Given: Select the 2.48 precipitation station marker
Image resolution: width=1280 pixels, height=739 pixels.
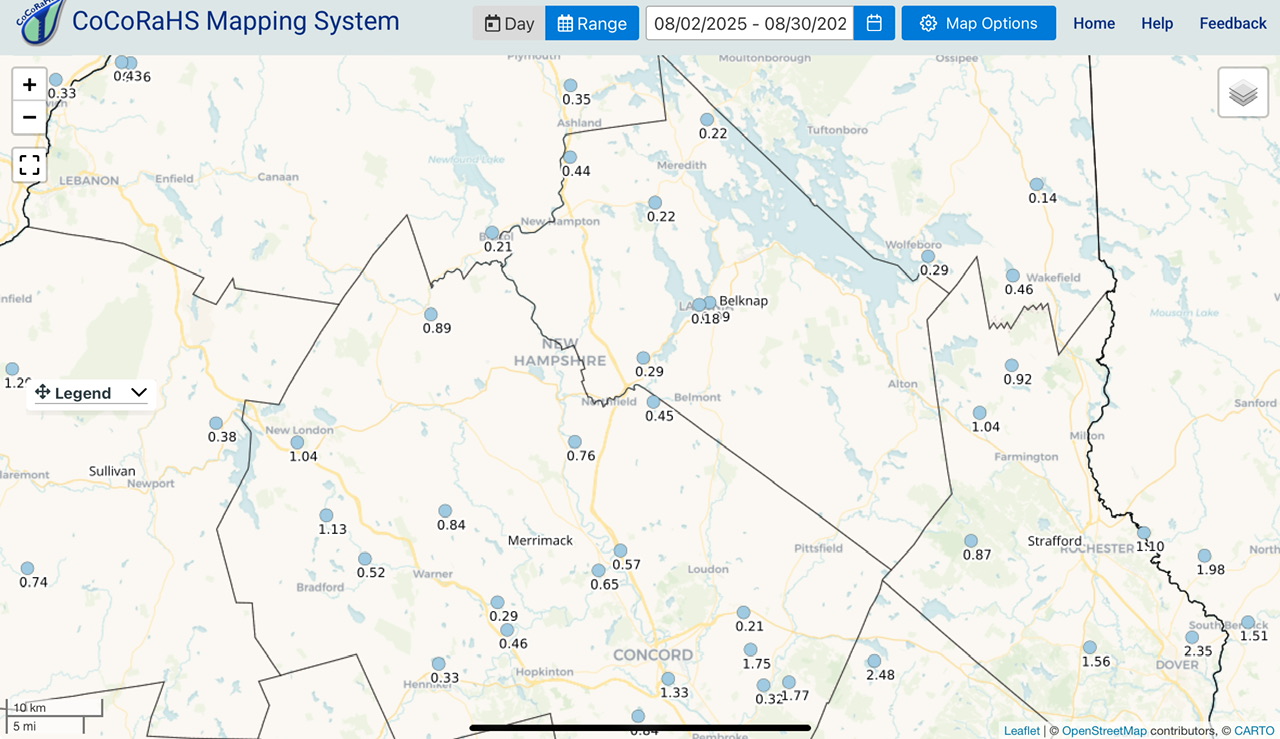Looking at the screenshot, I should 874,661.
